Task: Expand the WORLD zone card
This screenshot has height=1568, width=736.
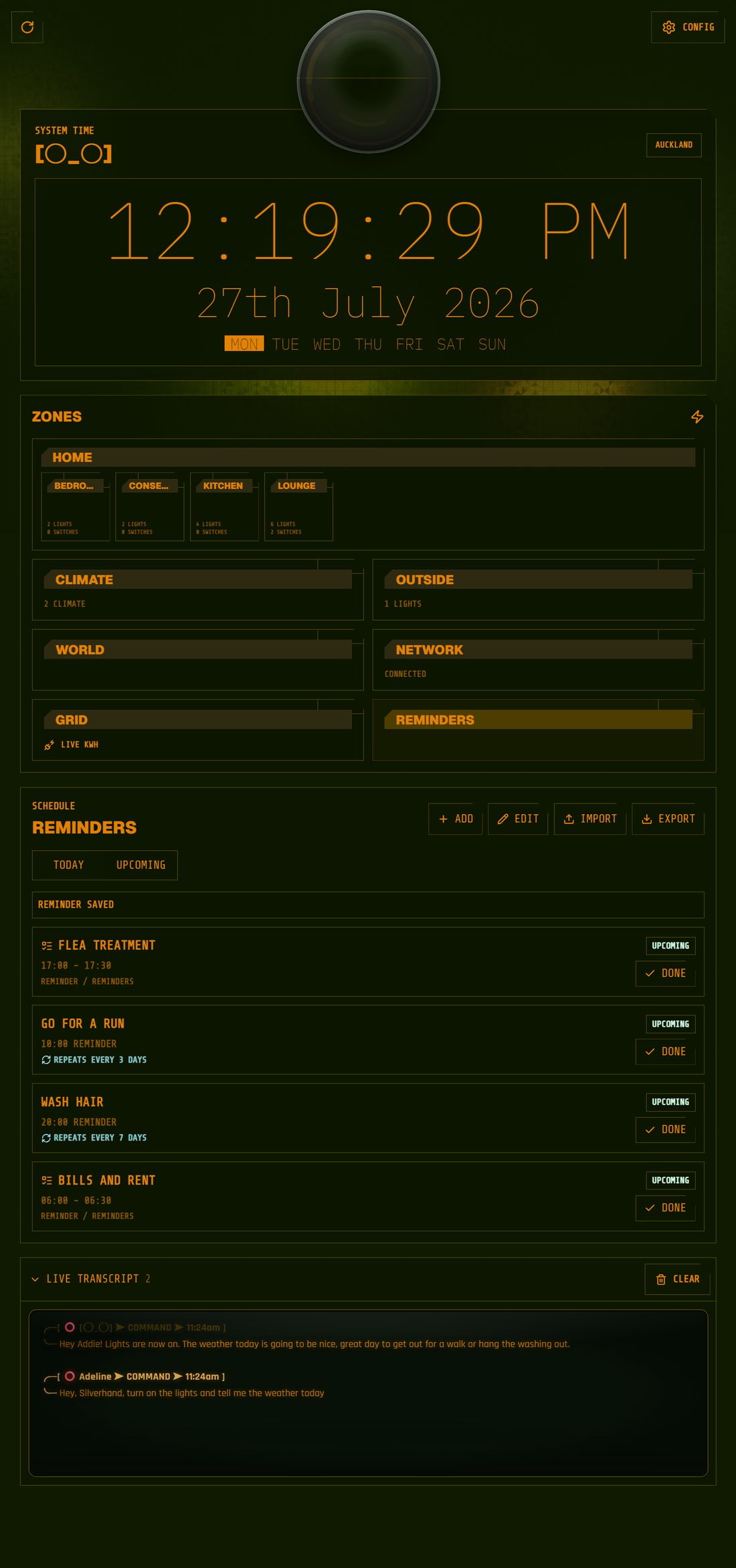Action: point(197,660)
